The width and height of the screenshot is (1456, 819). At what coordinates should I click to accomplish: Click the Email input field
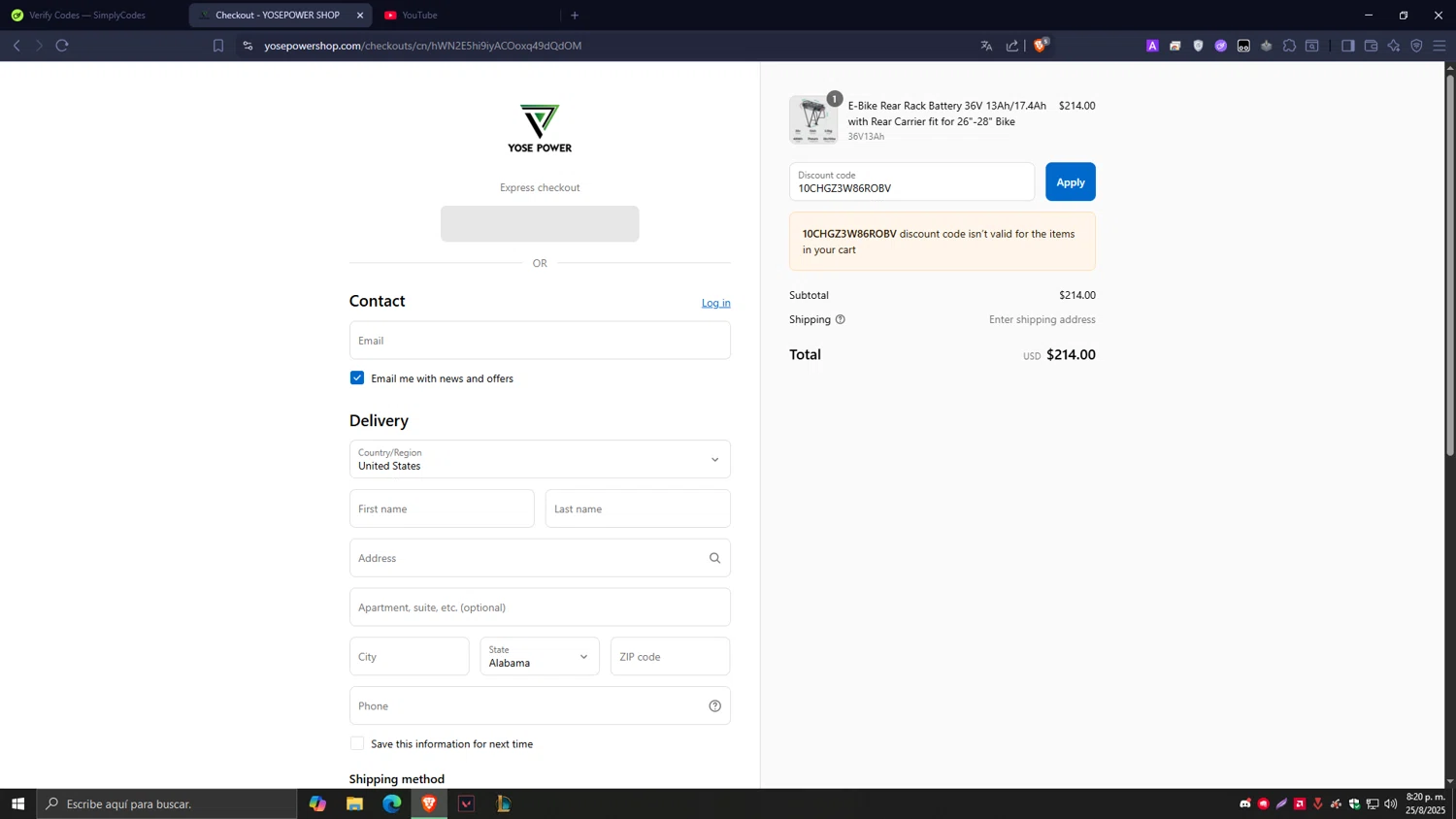540,341
